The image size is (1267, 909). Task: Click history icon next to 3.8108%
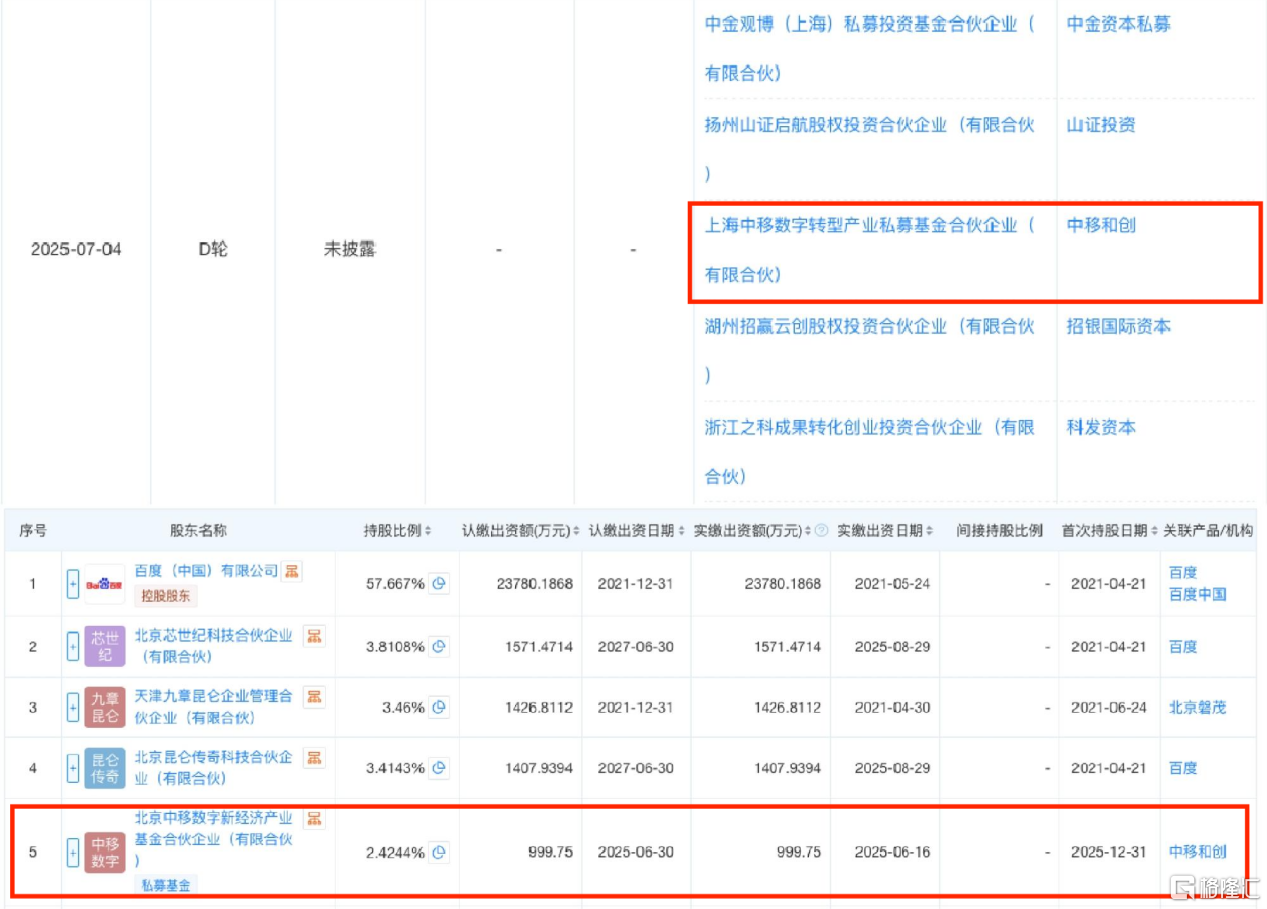coord(438,646)
